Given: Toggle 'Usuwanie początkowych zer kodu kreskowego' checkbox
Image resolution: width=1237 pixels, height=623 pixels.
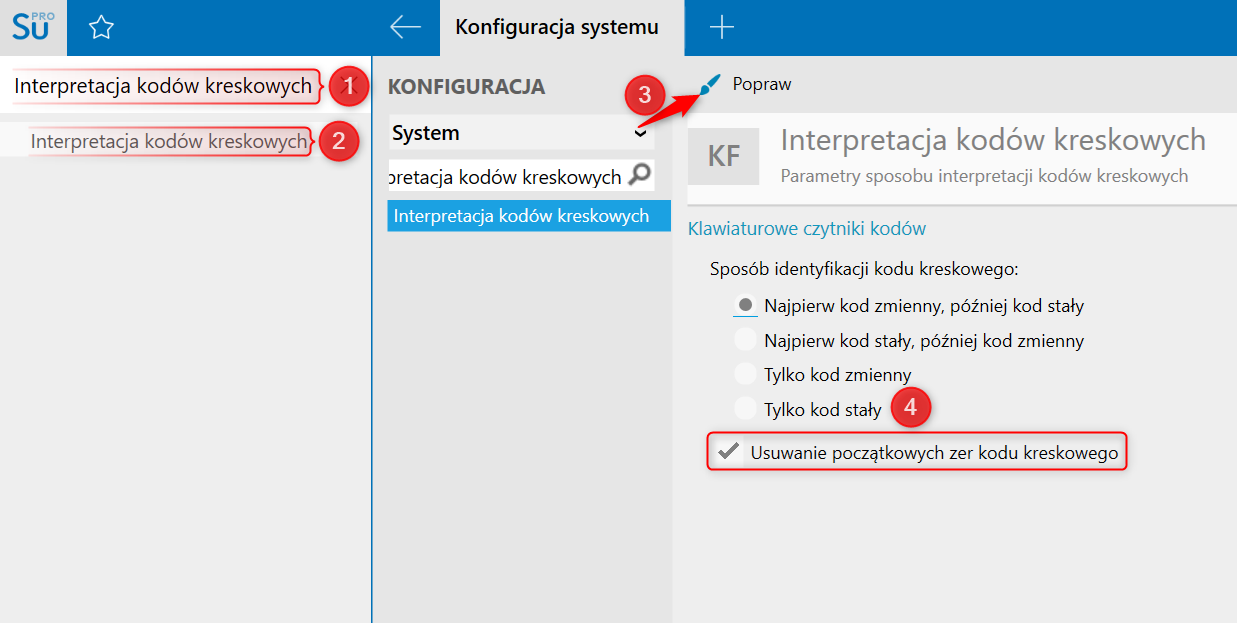Looking at the screenshot, I should [x=728, y=453].
